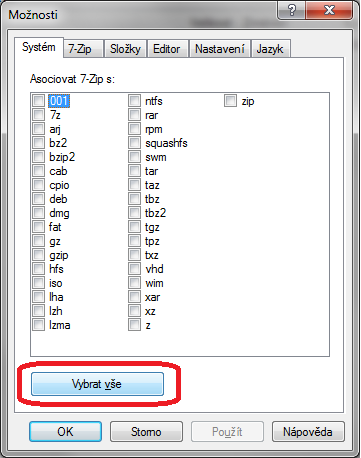Open the Složky tab
Viewport: 361px width, 458px height.
[x=125, y=49]
